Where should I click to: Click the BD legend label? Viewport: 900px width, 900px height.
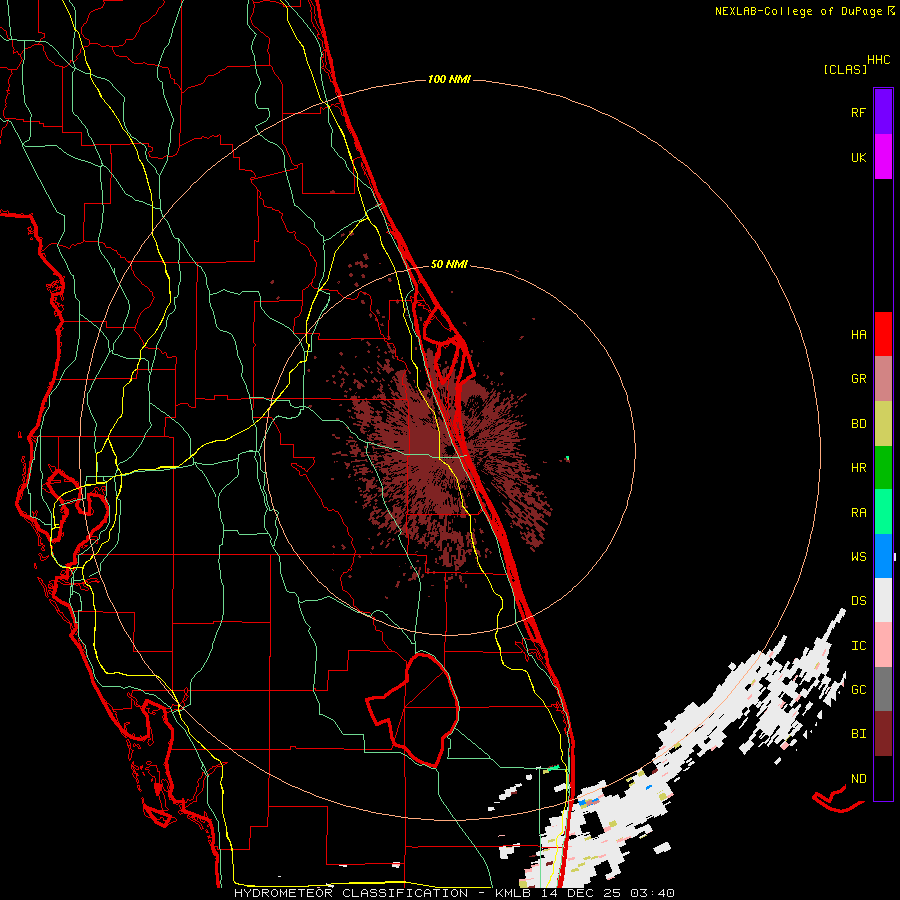tap(858, 424)
